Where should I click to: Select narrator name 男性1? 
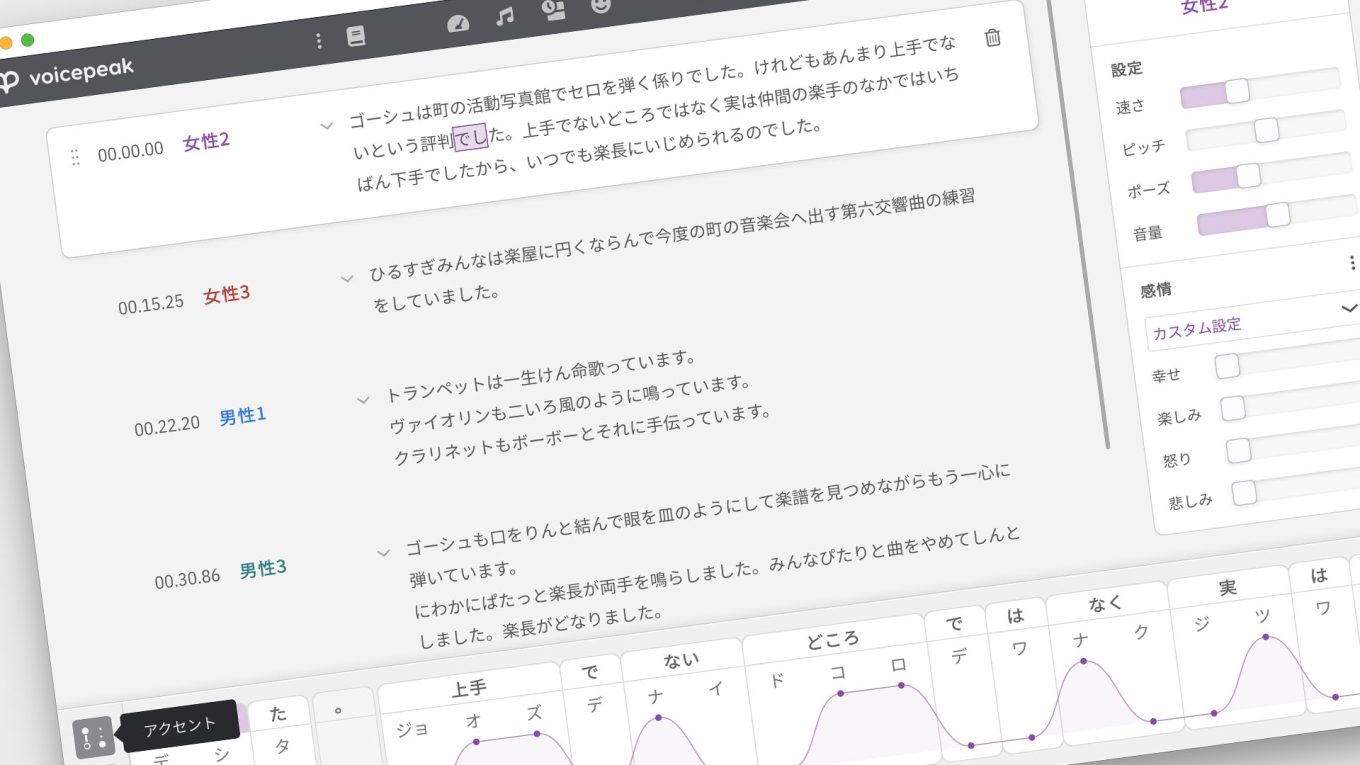(243, 416)
